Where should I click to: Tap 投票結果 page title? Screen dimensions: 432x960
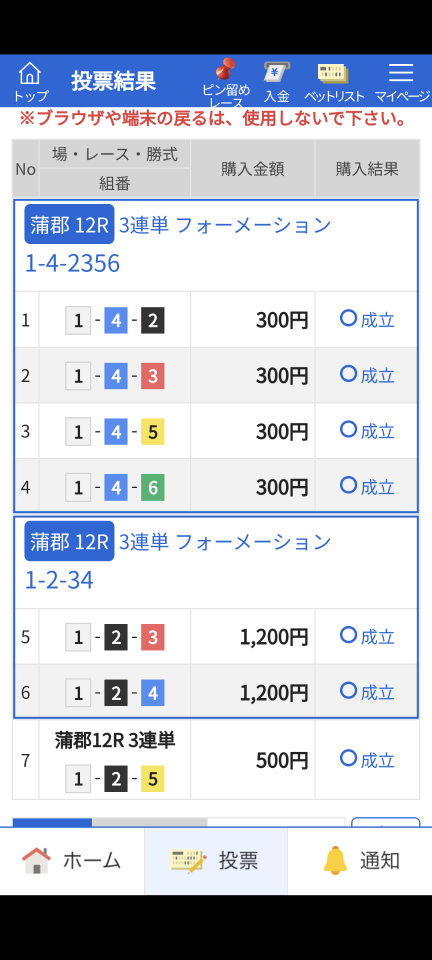(x=114, y=81)
